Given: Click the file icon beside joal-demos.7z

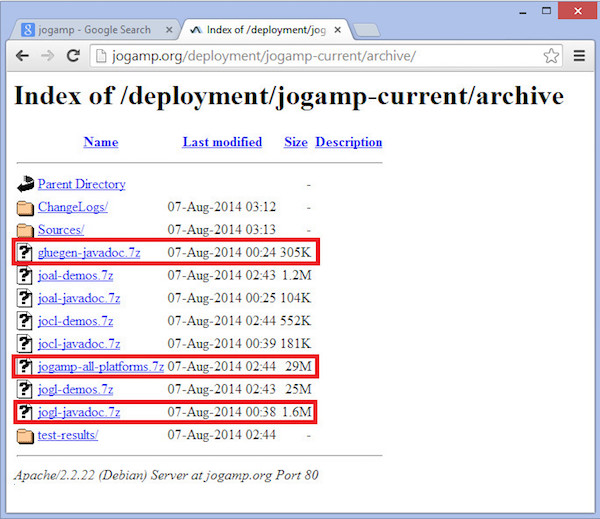Looking at the screenshot, I should click(x=24, y=275).
